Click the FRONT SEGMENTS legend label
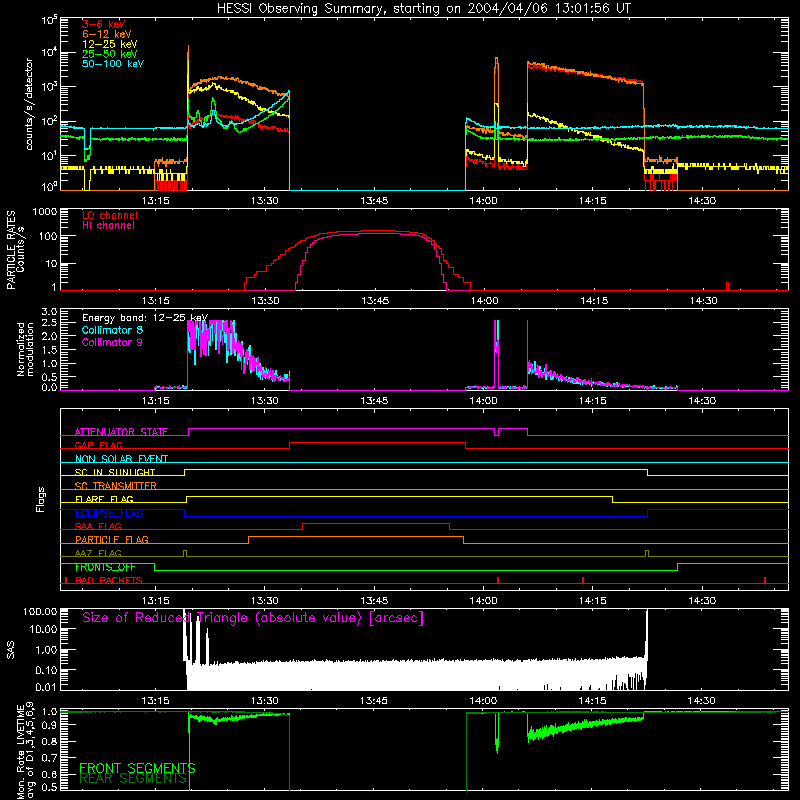This screenshot has width=800, height=800. coord(137,768)
